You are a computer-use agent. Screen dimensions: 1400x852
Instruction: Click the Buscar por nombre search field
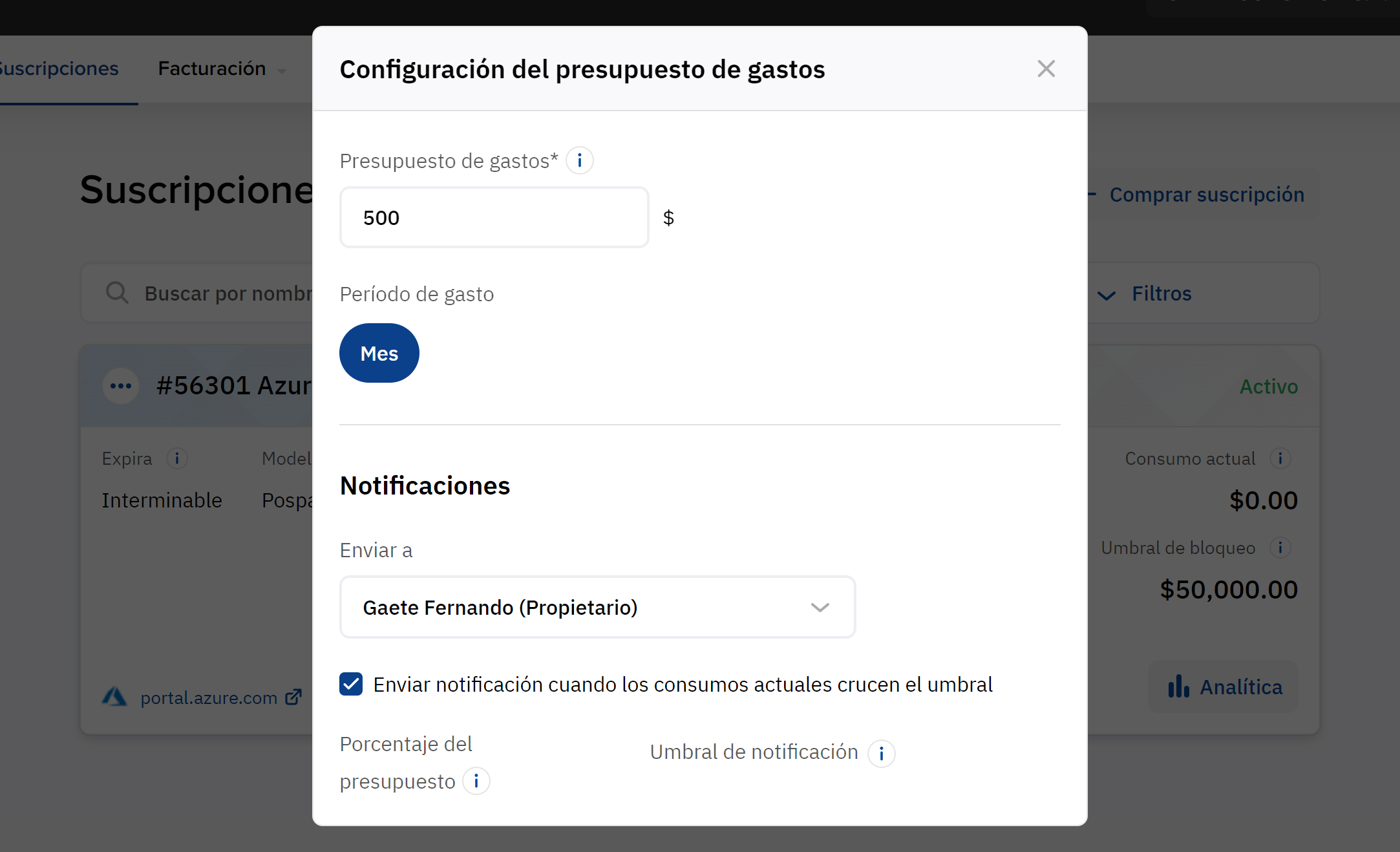pyautogui.click(x=226, y=293)
